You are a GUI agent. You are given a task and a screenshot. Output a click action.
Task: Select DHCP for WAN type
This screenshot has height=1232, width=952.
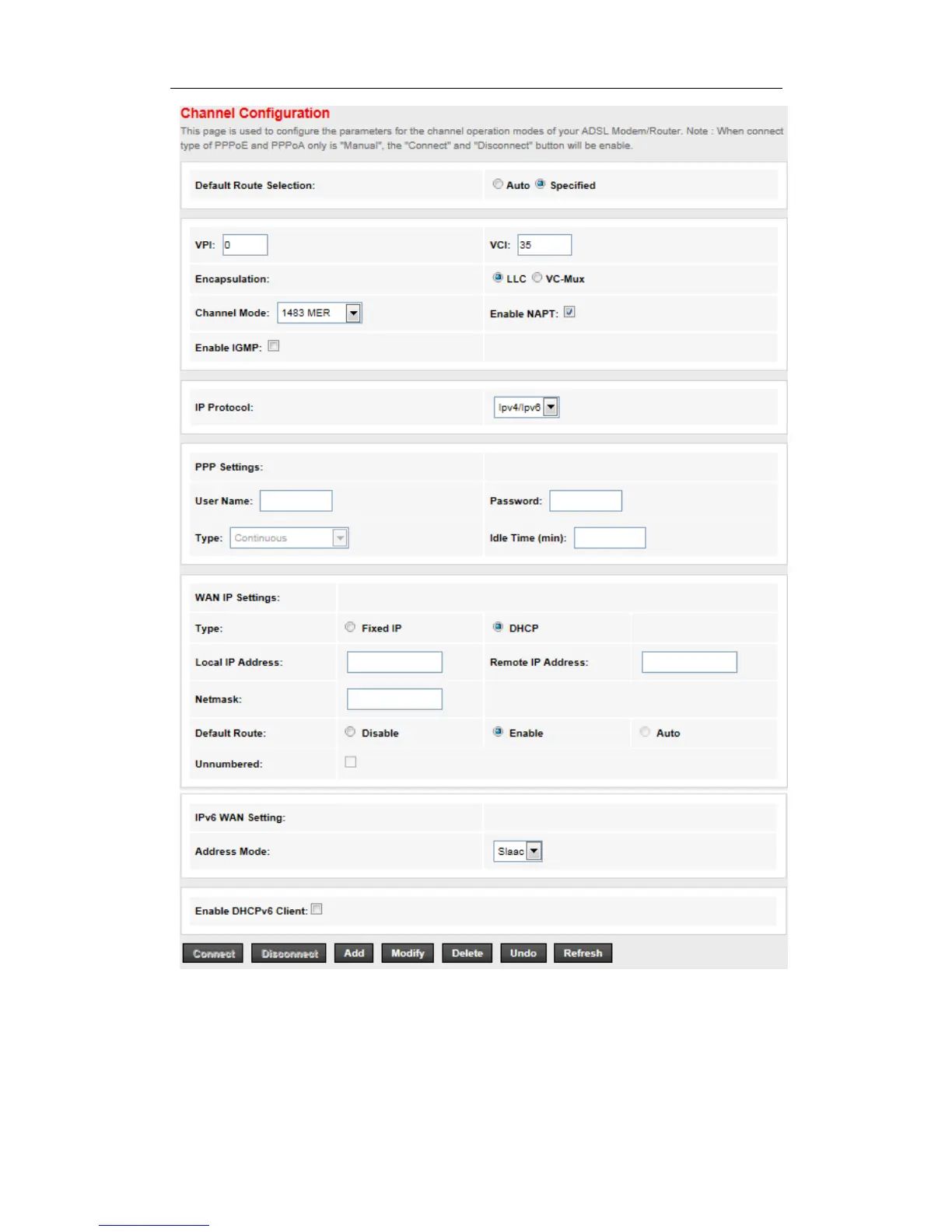pyautogui.click(x=498, y=627)
